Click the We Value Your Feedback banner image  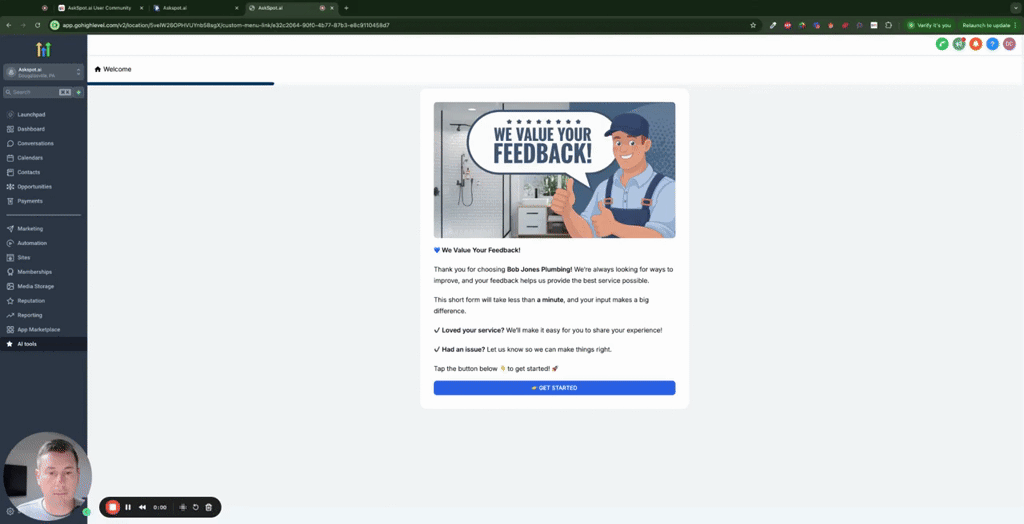point(554,170)
